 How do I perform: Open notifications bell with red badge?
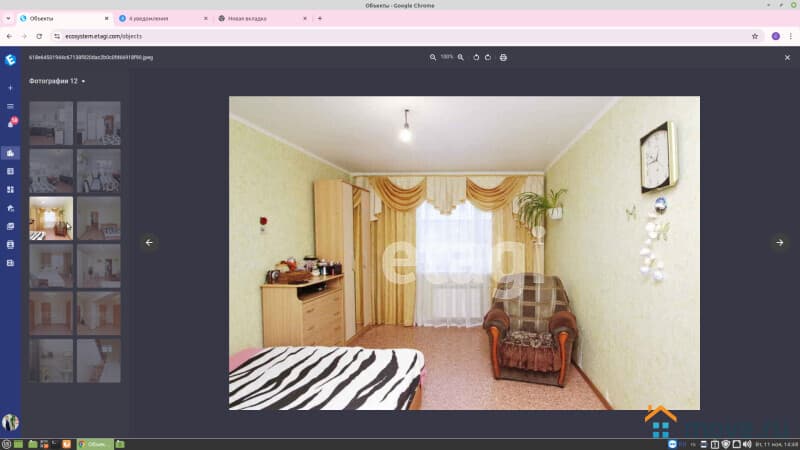click(x=10, y=124)
